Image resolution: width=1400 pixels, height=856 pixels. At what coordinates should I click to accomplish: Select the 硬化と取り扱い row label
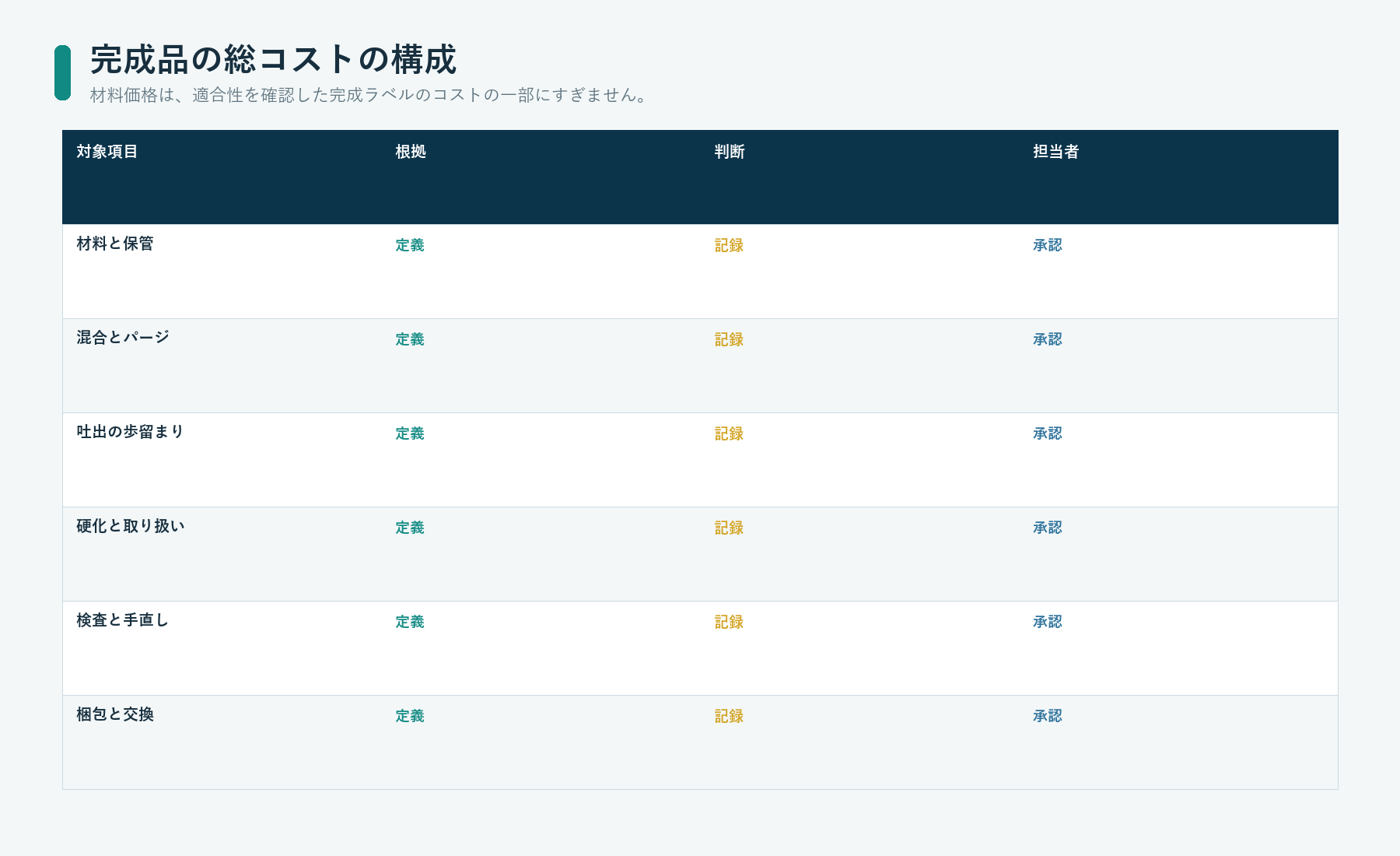point(131,526)
